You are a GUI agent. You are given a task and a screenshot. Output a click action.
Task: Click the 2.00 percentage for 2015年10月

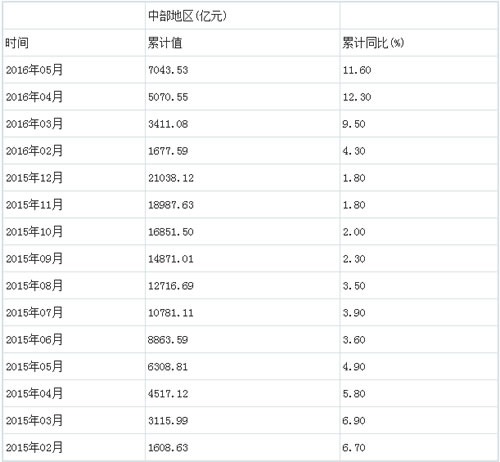point(354,232)
